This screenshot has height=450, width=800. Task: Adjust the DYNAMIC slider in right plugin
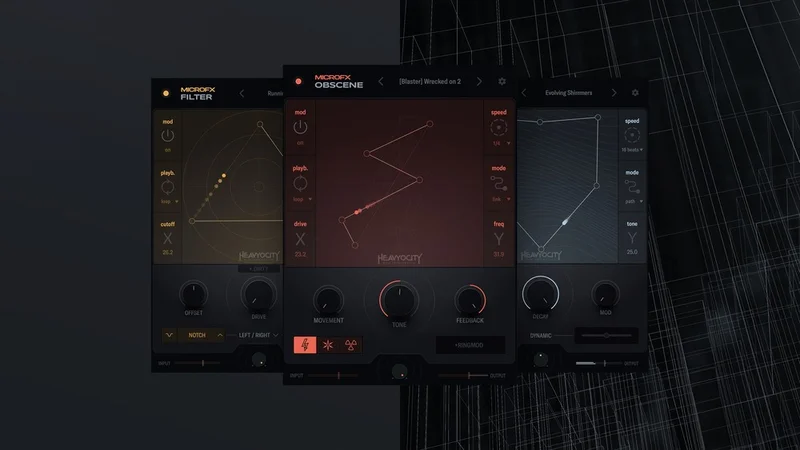[606, 335]
